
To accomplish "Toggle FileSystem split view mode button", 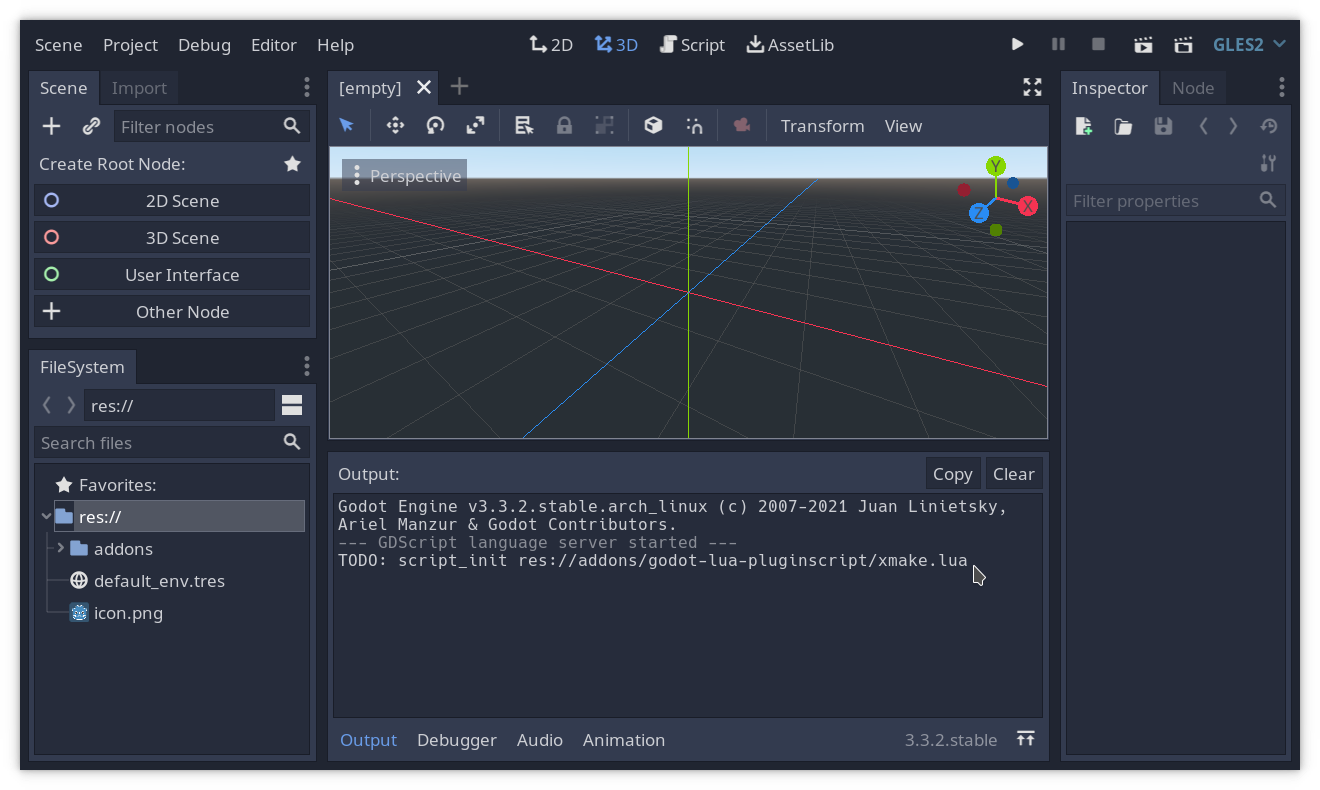I will pos(292,405).
